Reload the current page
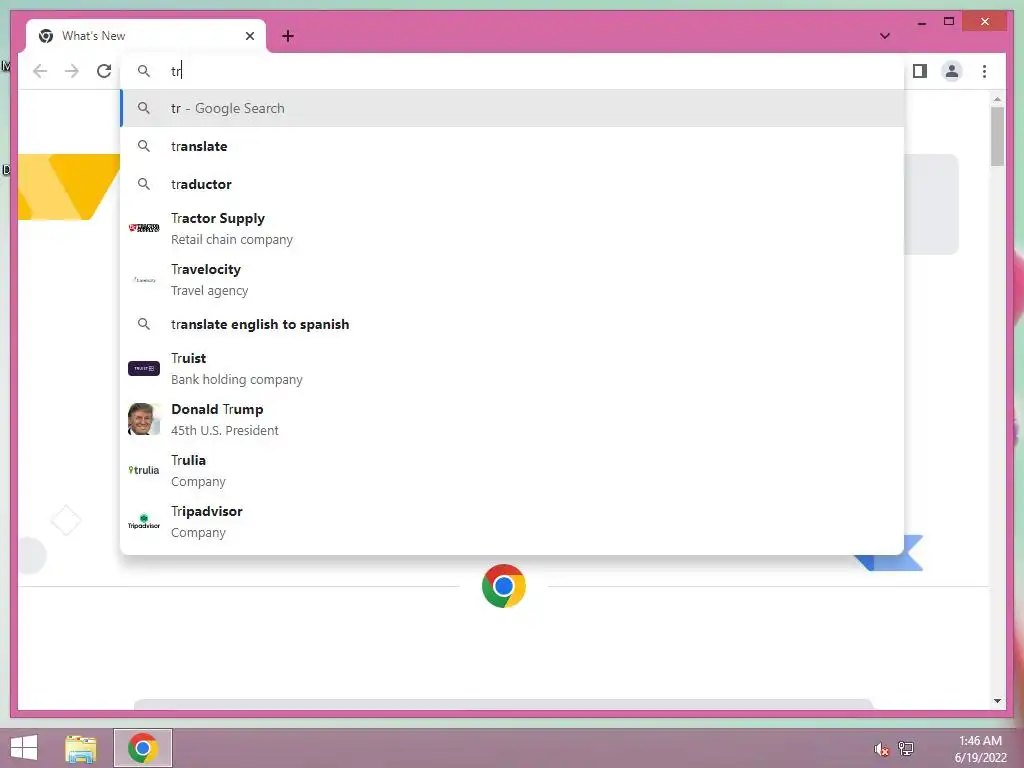This screenshot has height=768, width=1024. click(x=104, y=71)
